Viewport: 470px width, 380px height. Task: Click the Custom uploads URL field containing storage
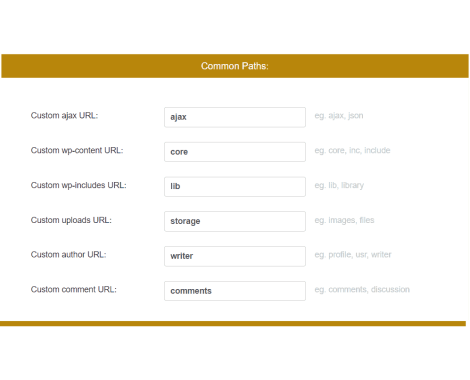(x=235, y=221)
